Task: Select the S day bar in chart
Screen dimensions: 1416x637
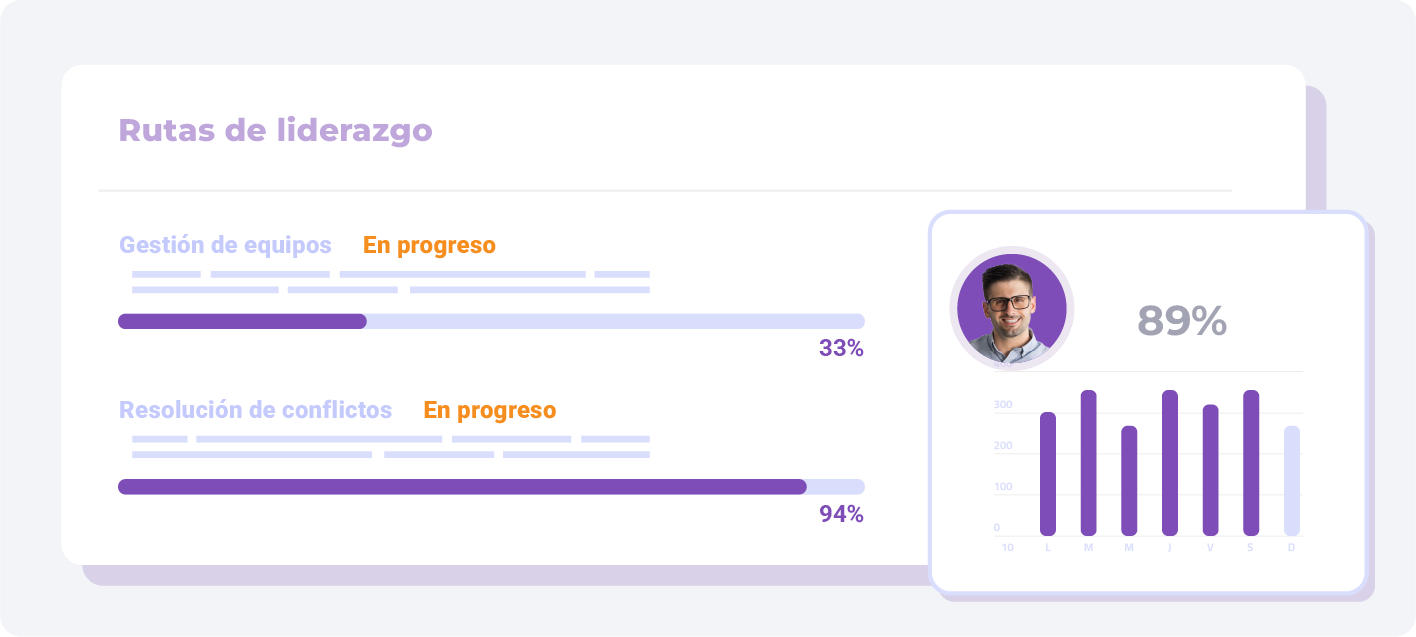Action: (1251, 463)
